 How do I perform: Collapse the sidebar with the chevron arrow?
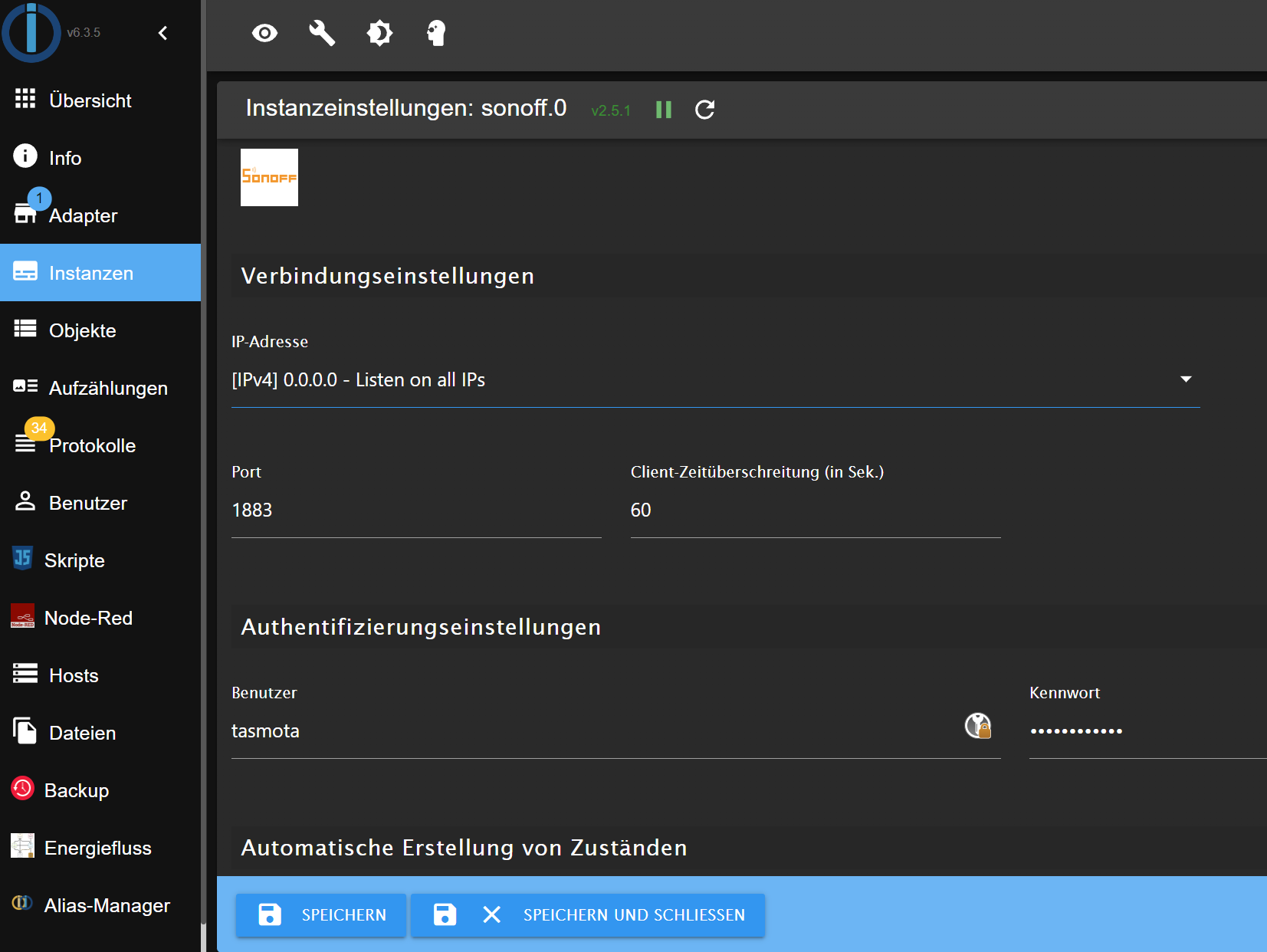click(162, 33)
